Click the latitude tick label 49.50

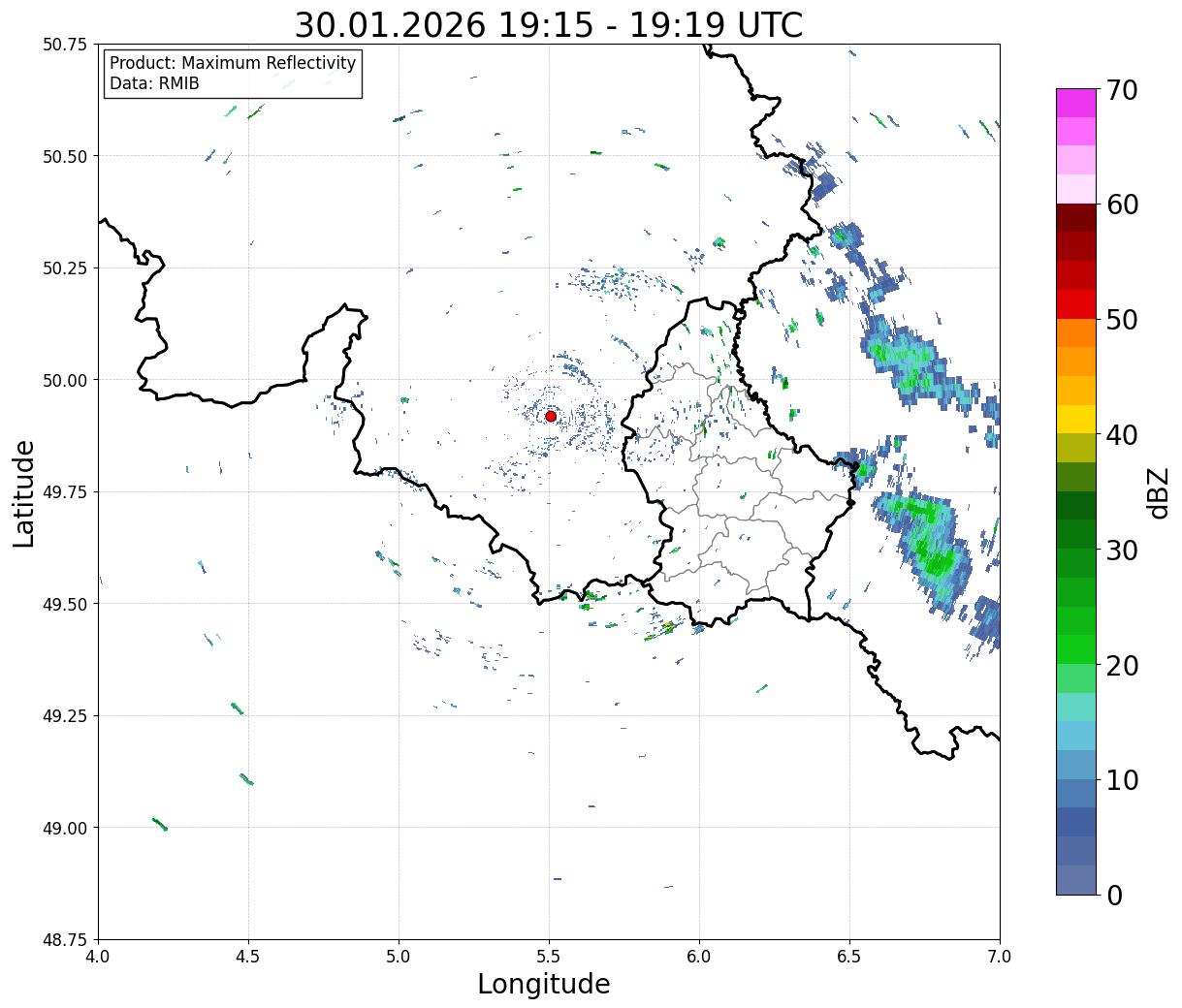pyautogui.click(x=65, y=604)
